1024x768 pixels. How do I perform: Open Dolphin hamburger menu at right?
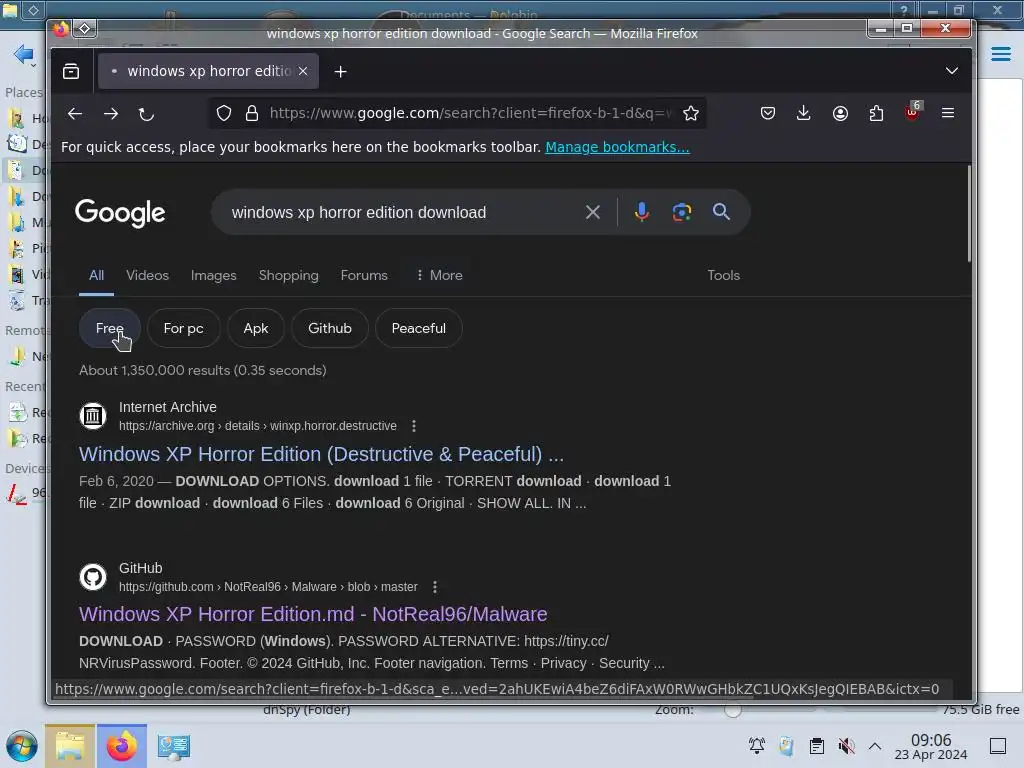click(x=1000, y=54)
